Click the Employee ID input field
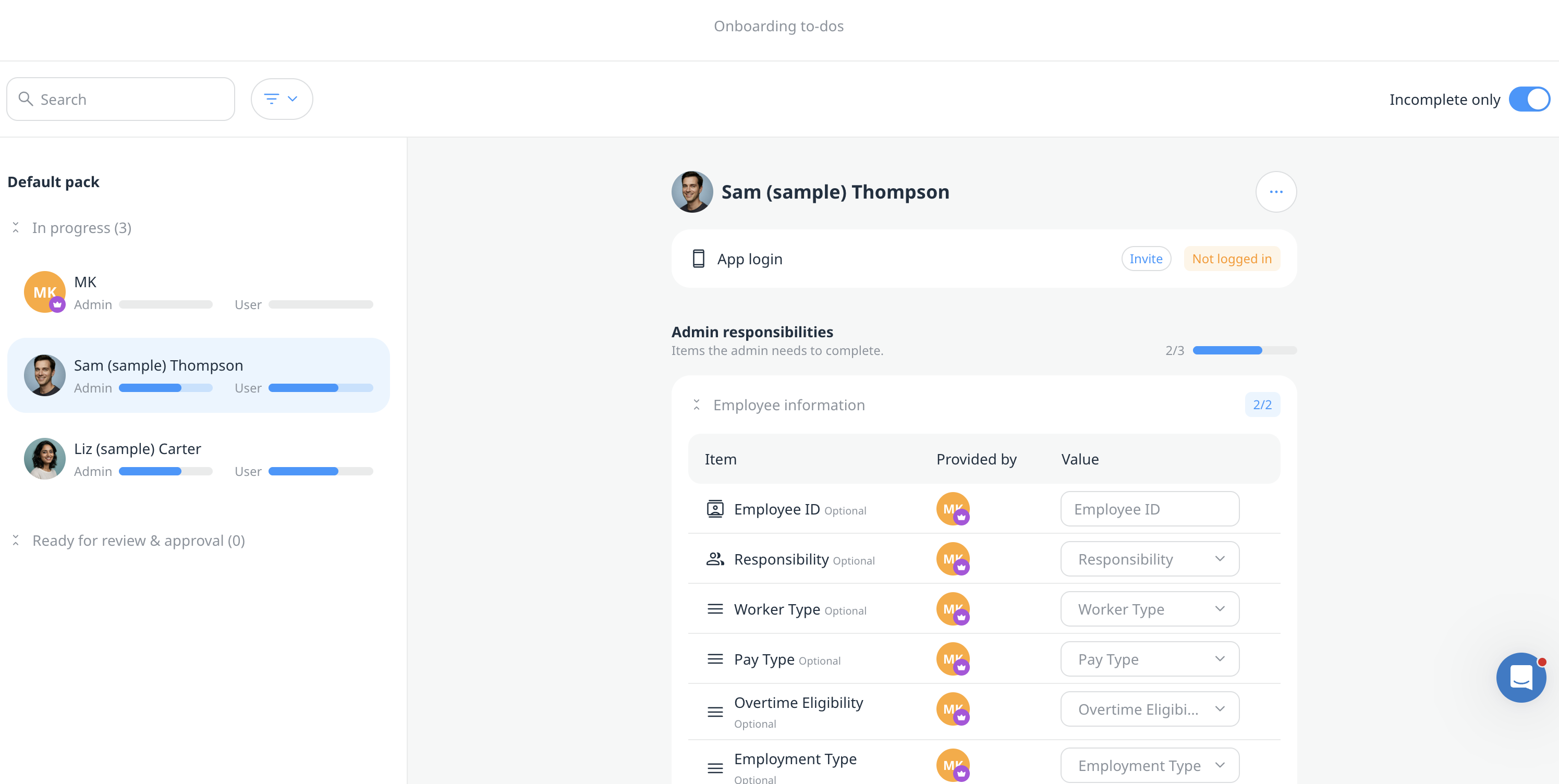 pos(1150,509)
